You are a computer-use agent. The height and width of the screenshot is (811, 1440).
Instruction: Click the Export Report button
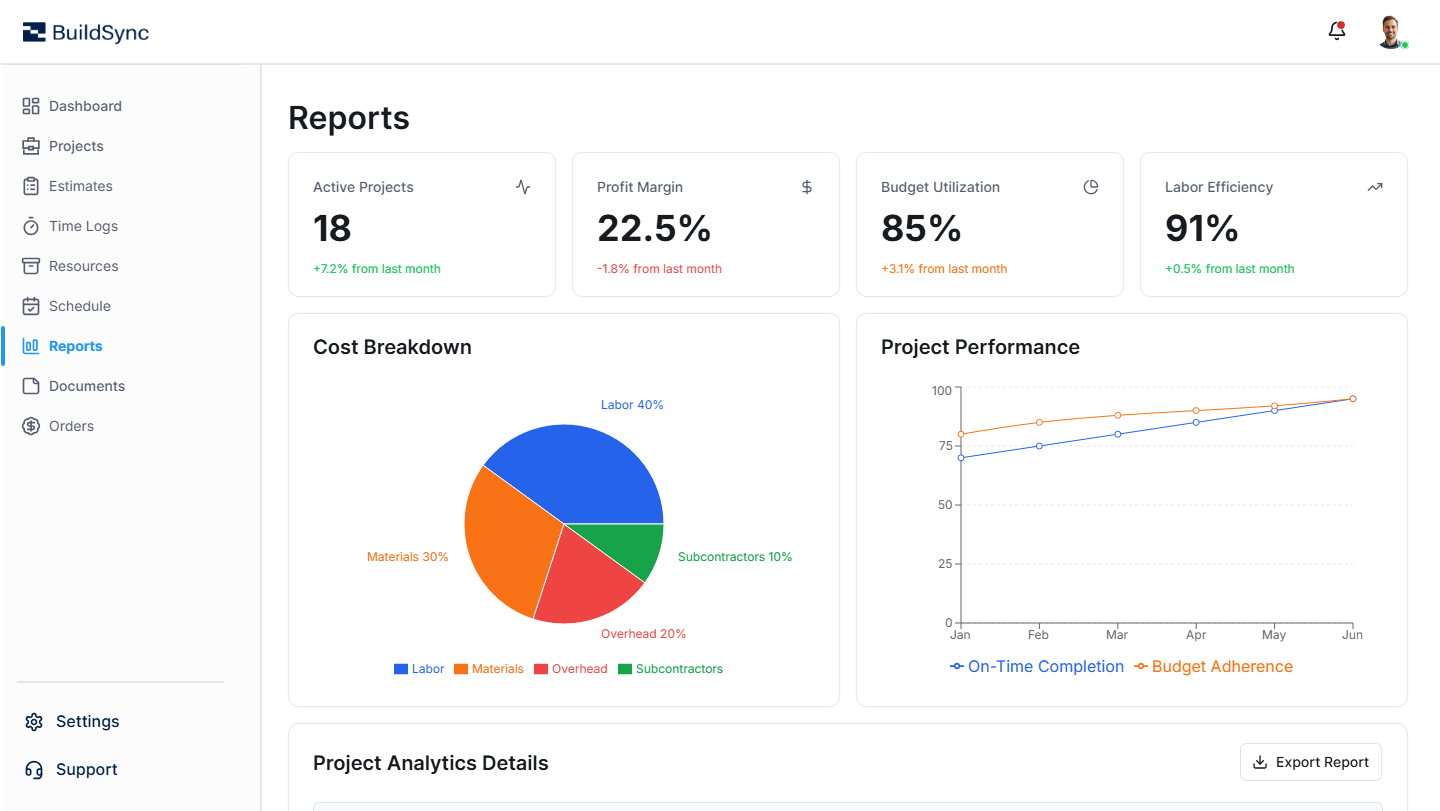(x=1310, y=762)
